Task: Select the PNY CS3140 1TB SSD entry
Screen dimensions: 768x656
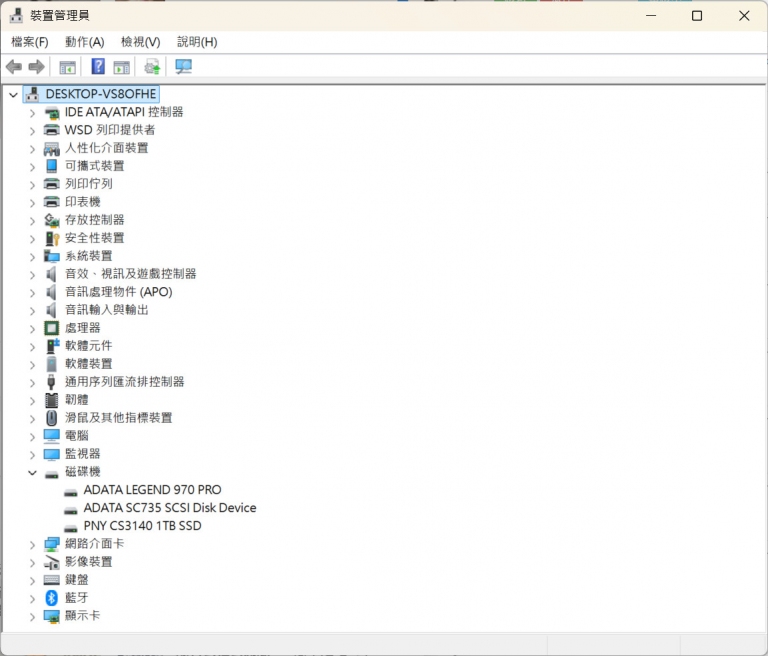Action: 142,526
